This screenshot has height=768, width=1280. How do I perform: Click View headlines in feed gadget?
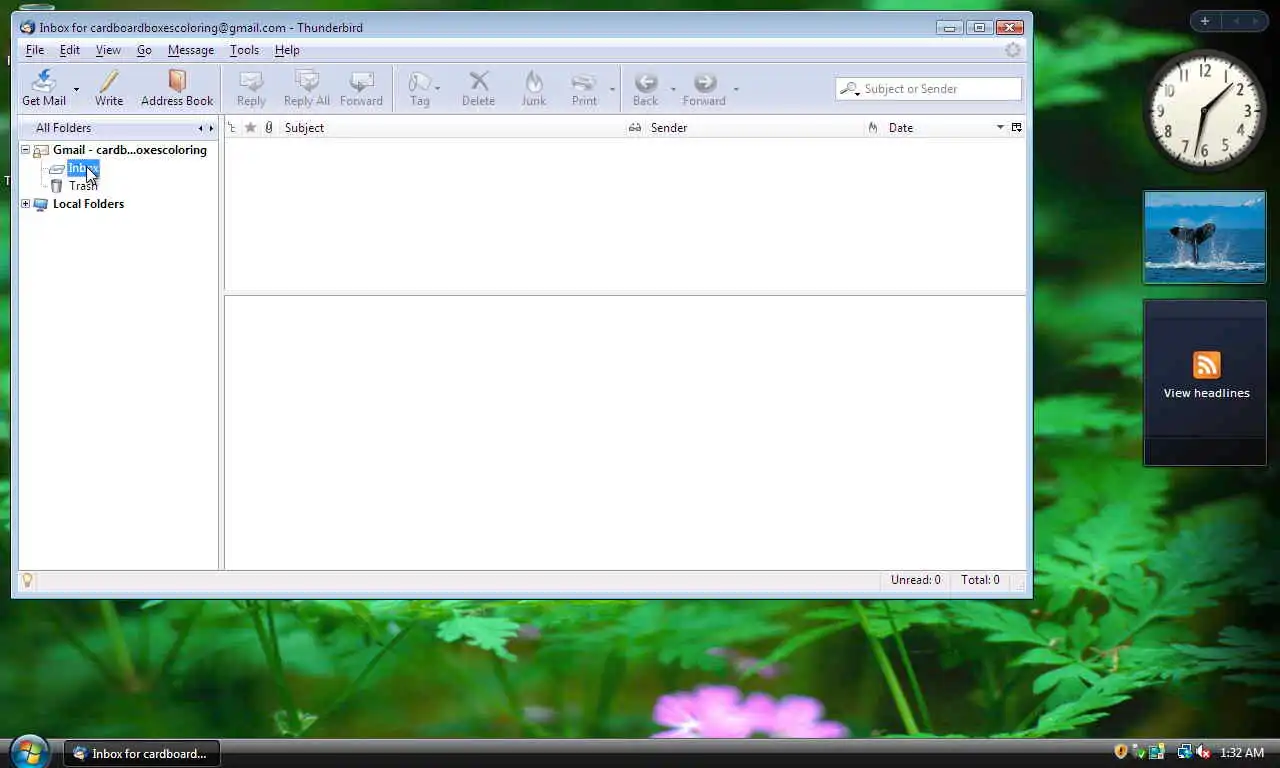[x=1206, y=393]
